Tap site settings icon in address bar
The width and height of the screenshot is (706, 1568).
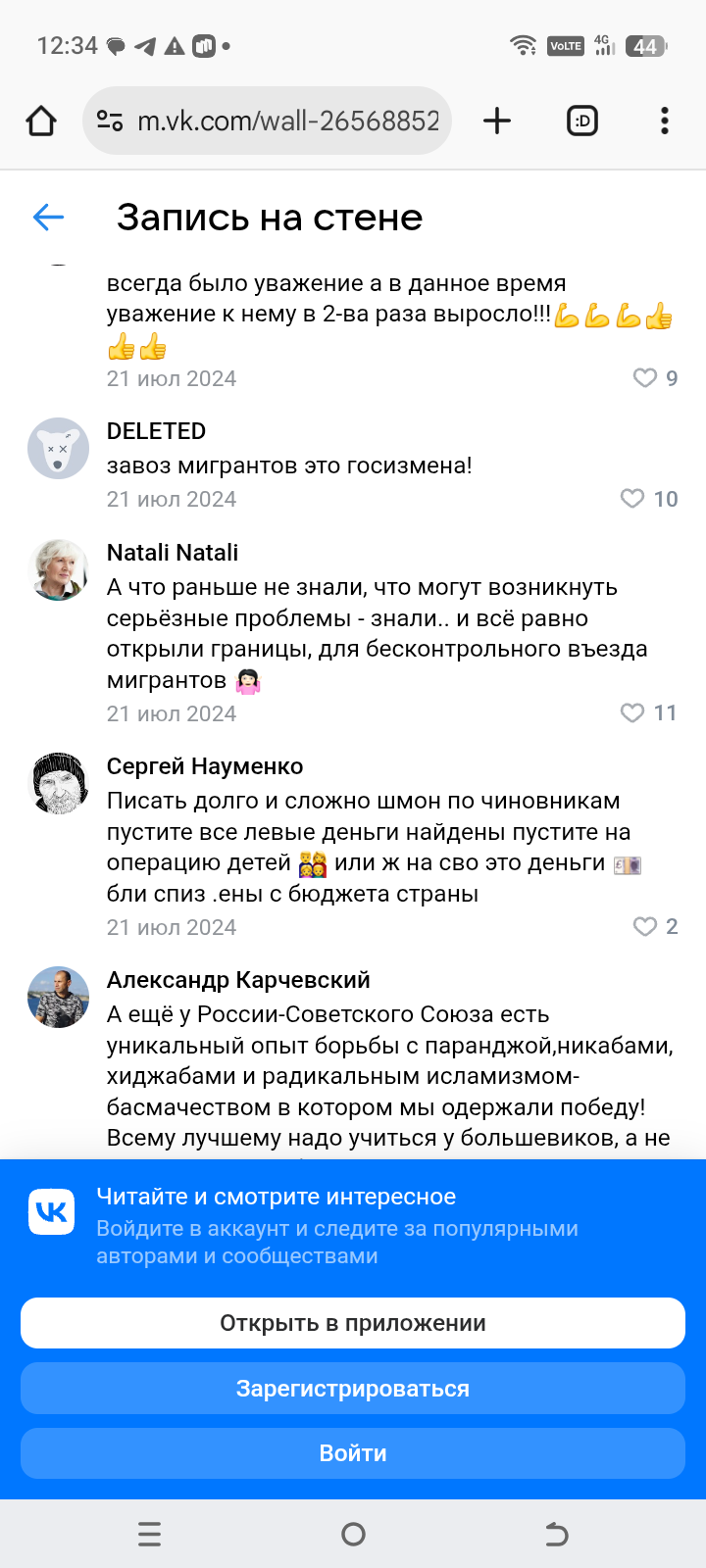click(110, 122)
